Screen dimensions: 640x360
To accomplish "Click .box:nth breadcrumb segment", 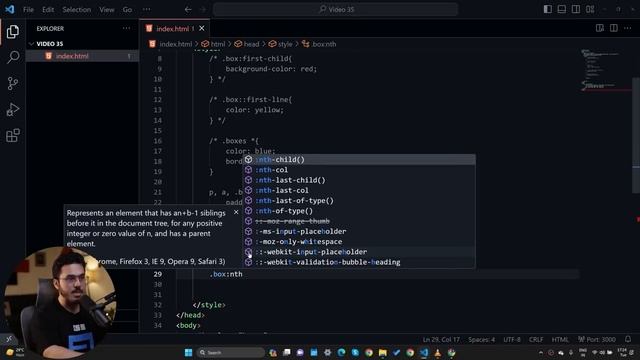I will tap(324, 44).
